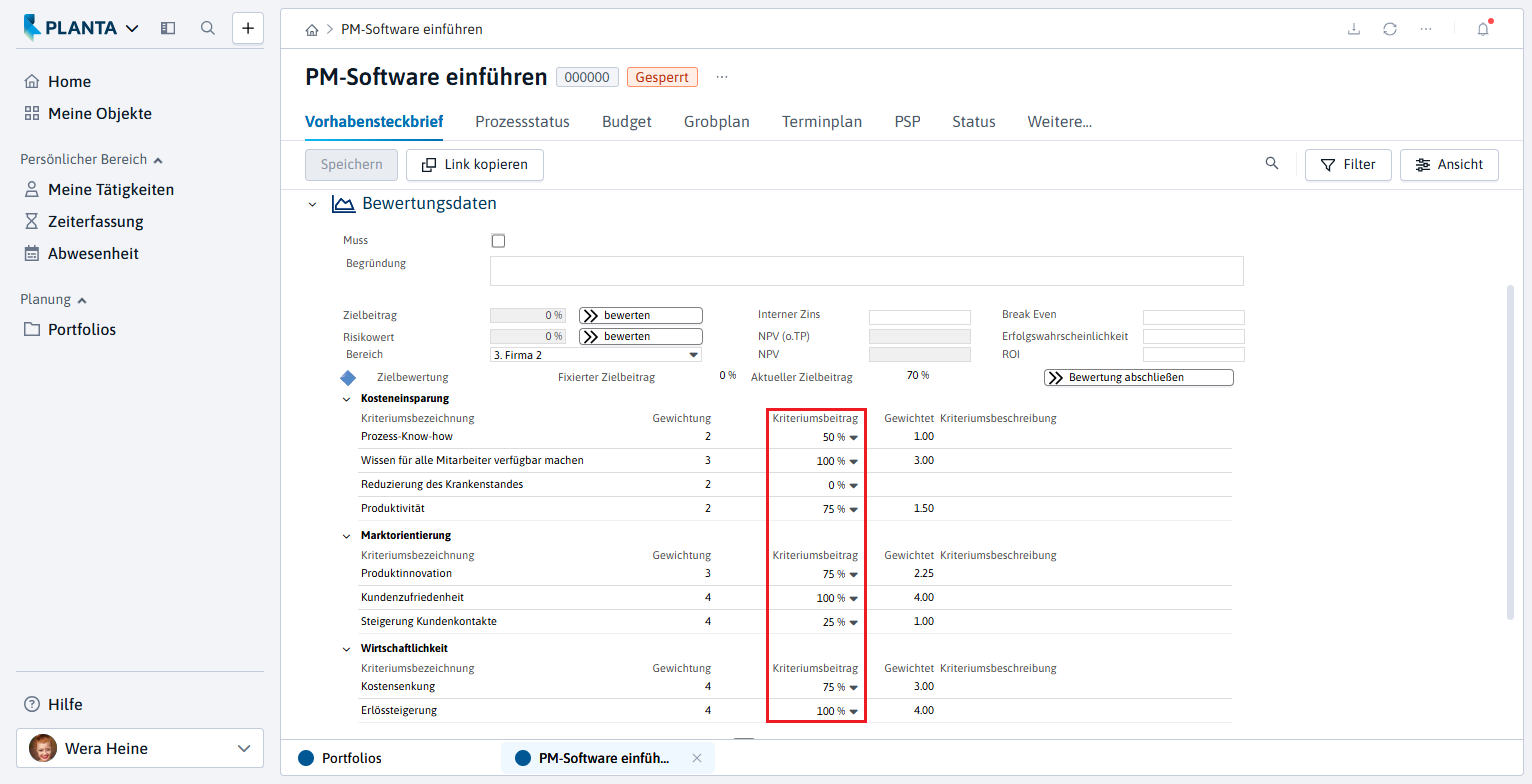The width and height of the screenshot is (1532, 784).
Task: Click the PLANTA logo icon
Action: (x=32, y=28)
